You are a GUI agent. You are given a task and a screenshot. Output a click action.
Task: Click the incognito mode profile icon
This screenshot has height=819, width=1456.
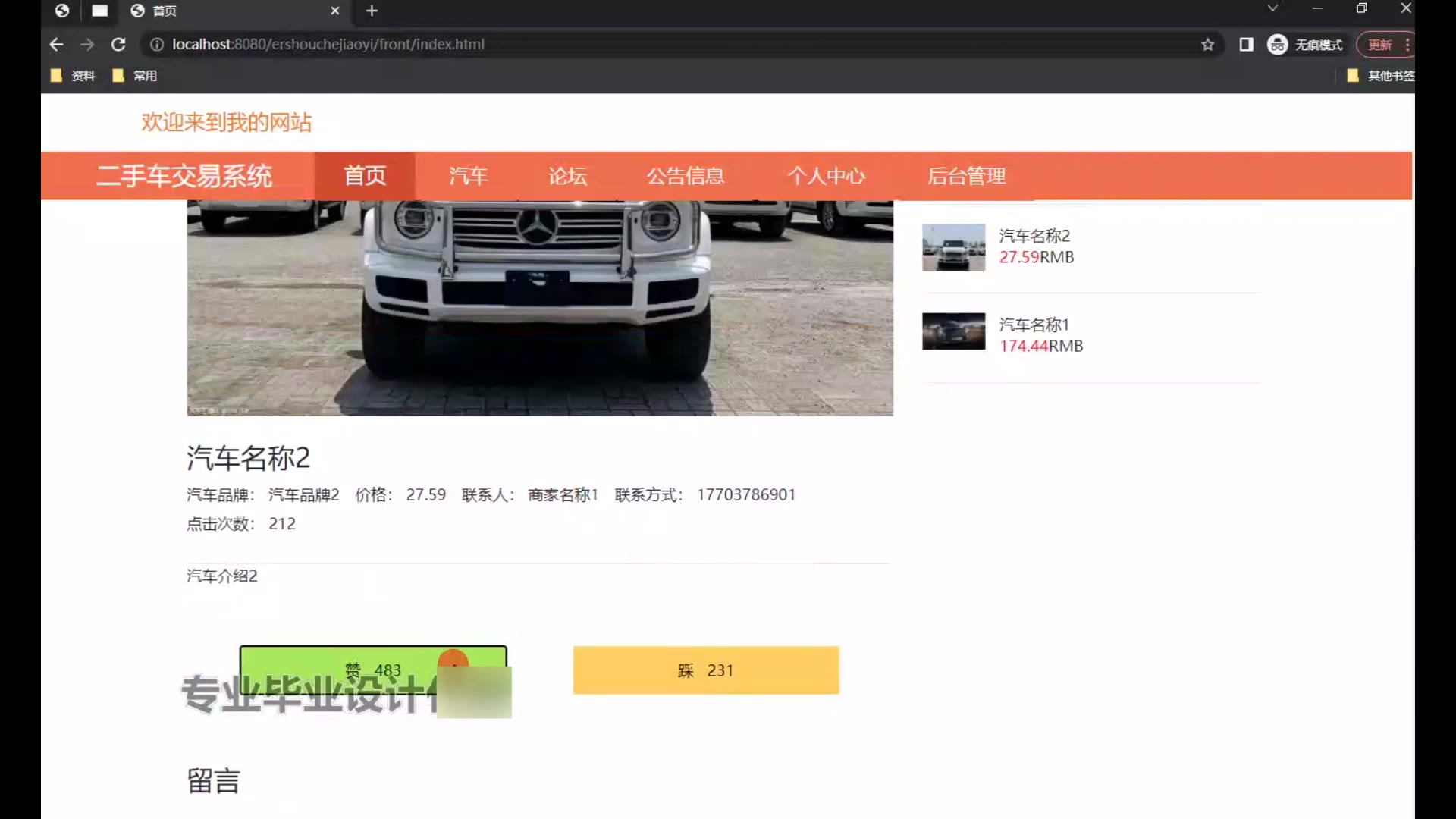(x=1278, y=45)
